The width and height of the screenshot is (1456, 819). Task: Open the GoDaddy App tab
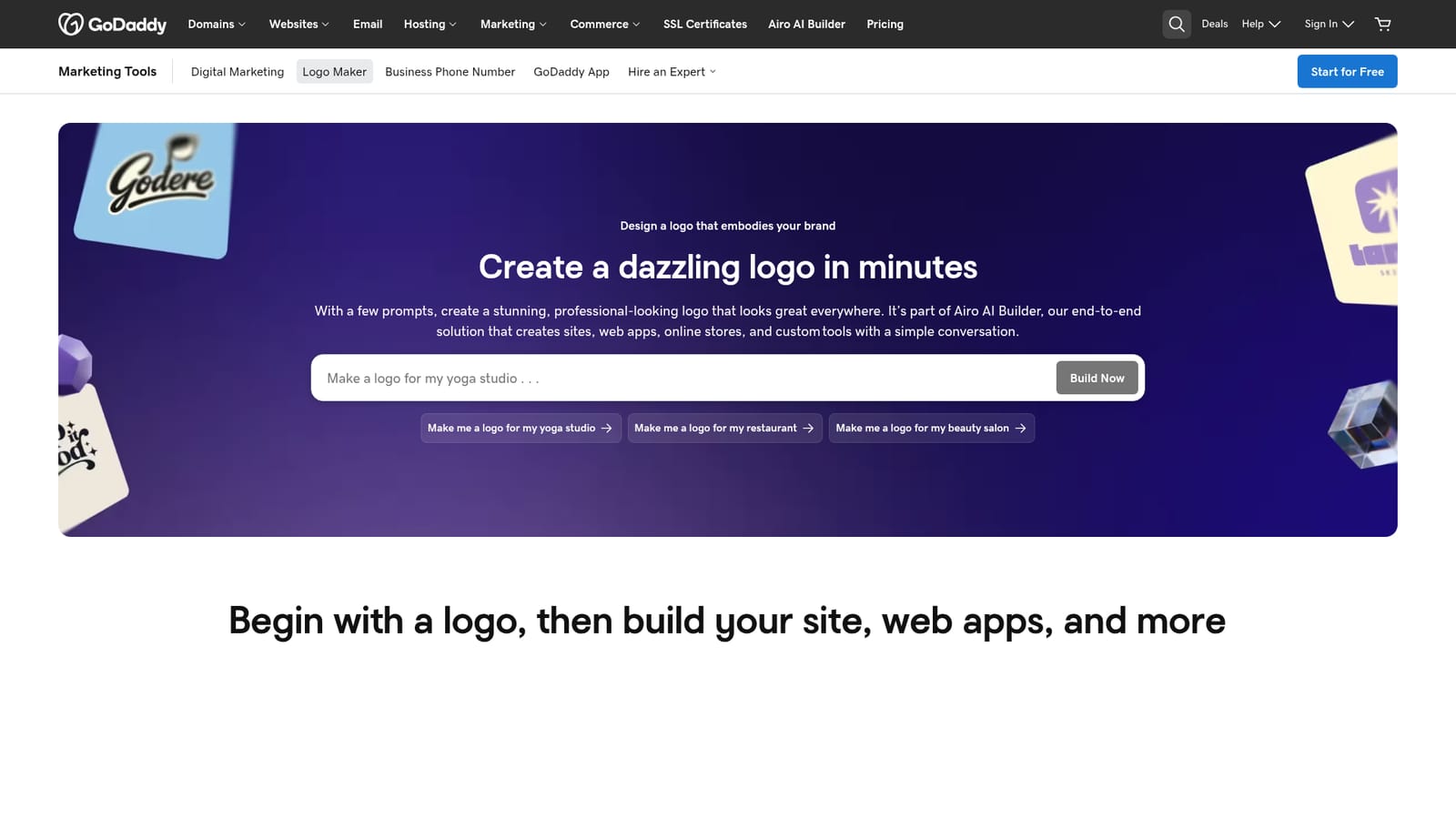tap(571, 72)
